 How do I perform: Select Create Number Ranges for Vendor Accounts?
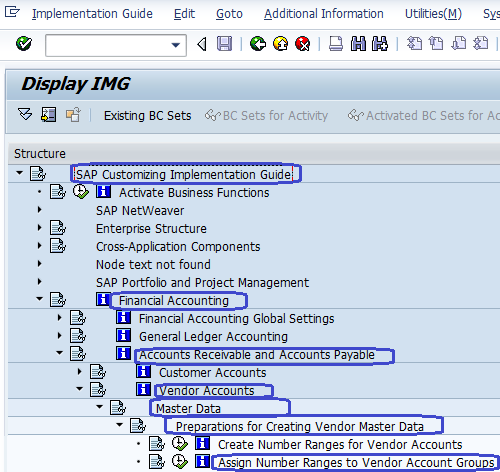coord(340,445)
